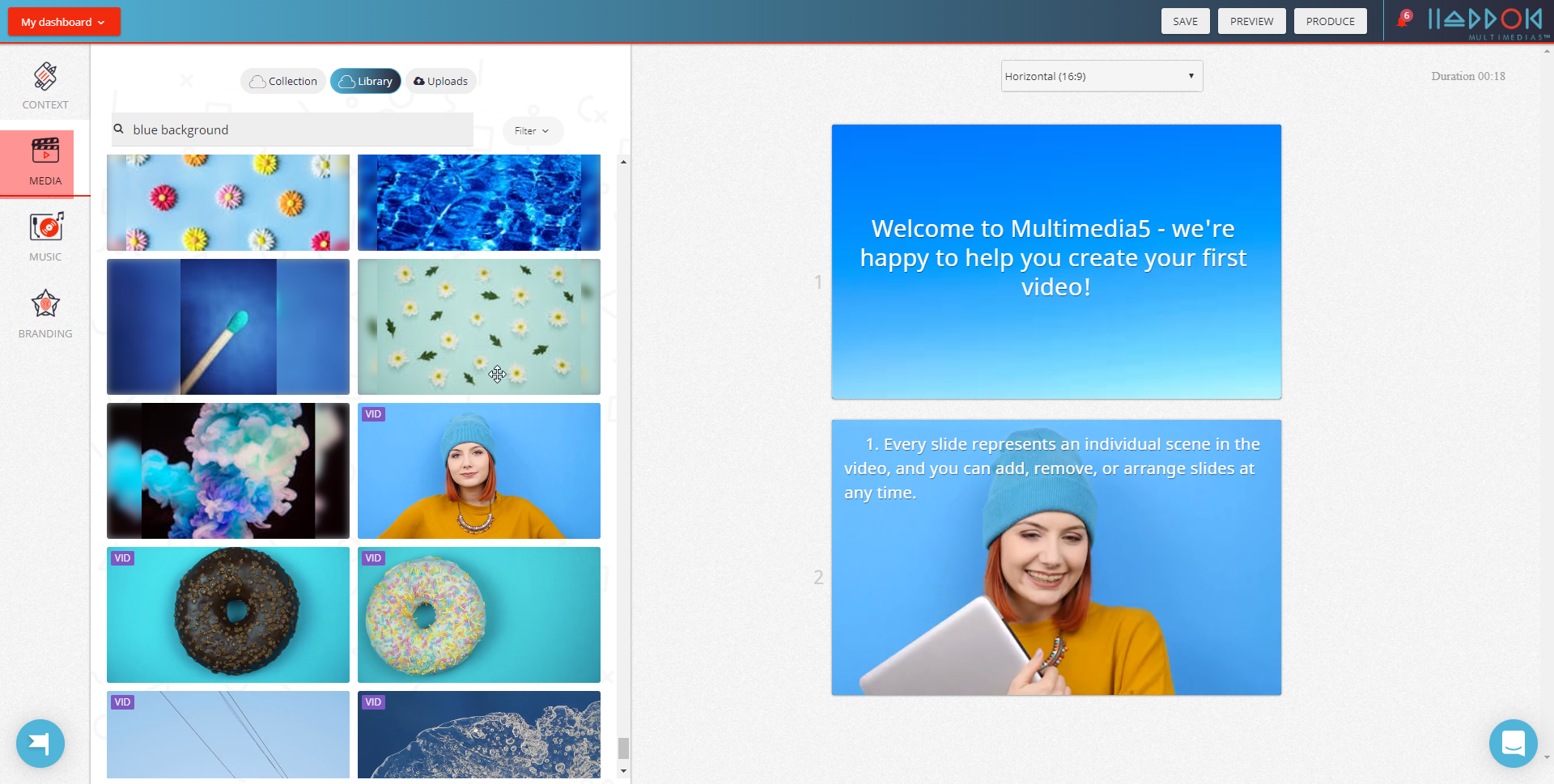Open the Music panel icon
Image resolution: width=1554 pixels, height=784 pixels.
click(x=46, y=227)
